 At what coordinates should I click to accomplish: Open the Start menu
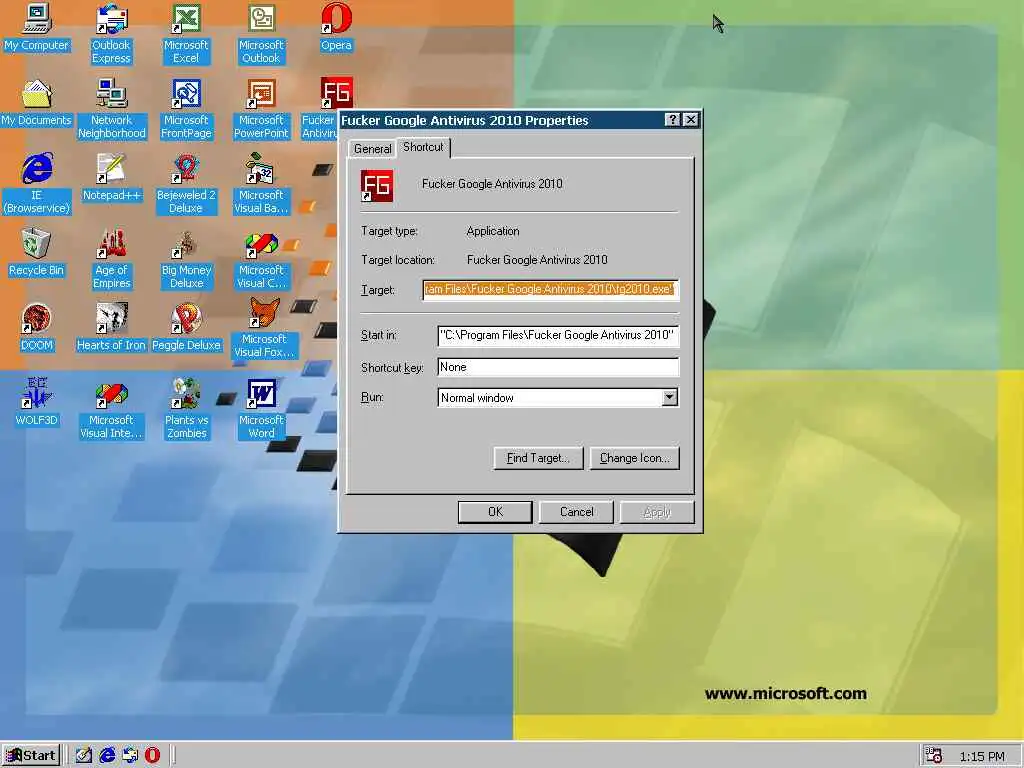pos(31,756)
